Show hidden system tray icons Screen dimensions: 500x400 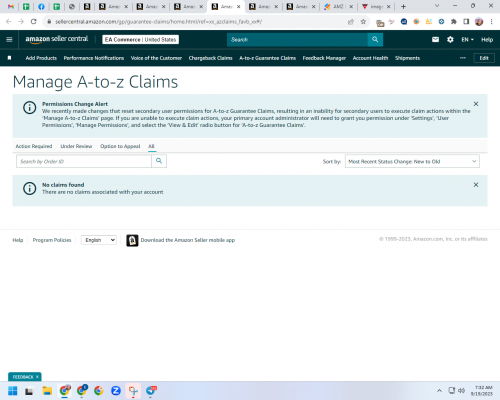(x=439, y=390)
